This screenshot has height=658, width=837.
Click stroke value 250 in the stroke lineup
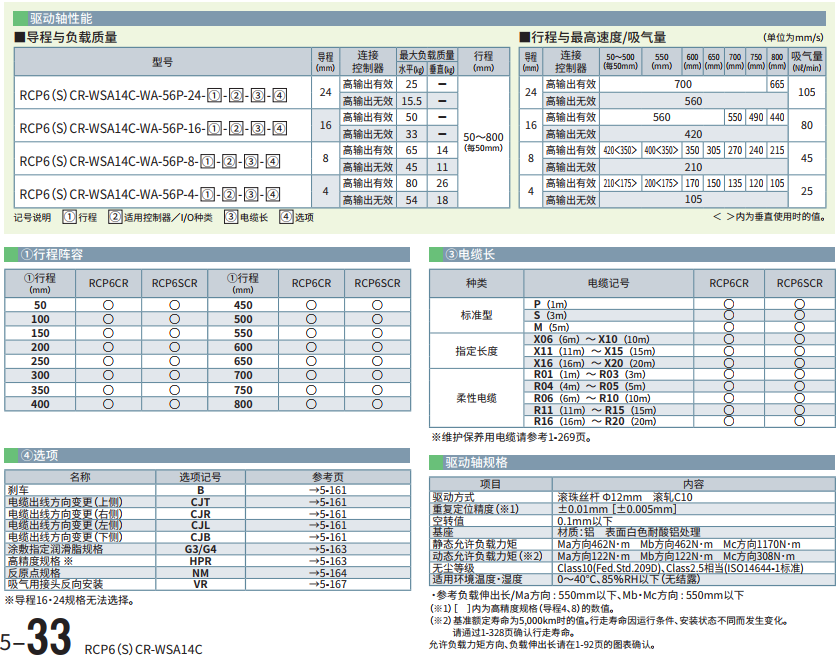coord(40,361)
